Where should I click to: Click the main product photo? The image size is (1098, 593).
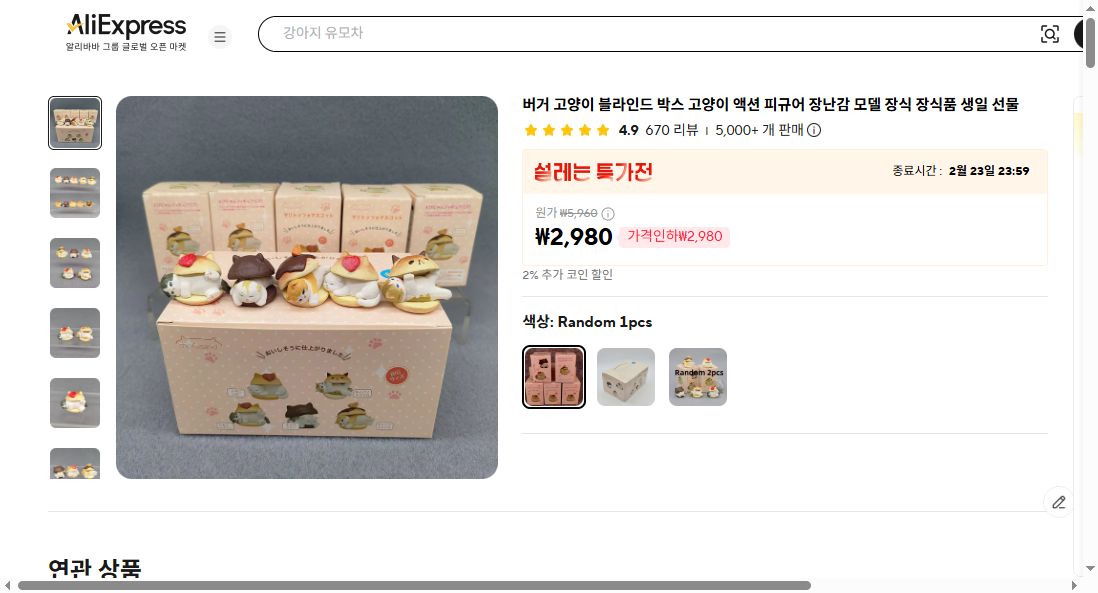(x=307, y=285)
